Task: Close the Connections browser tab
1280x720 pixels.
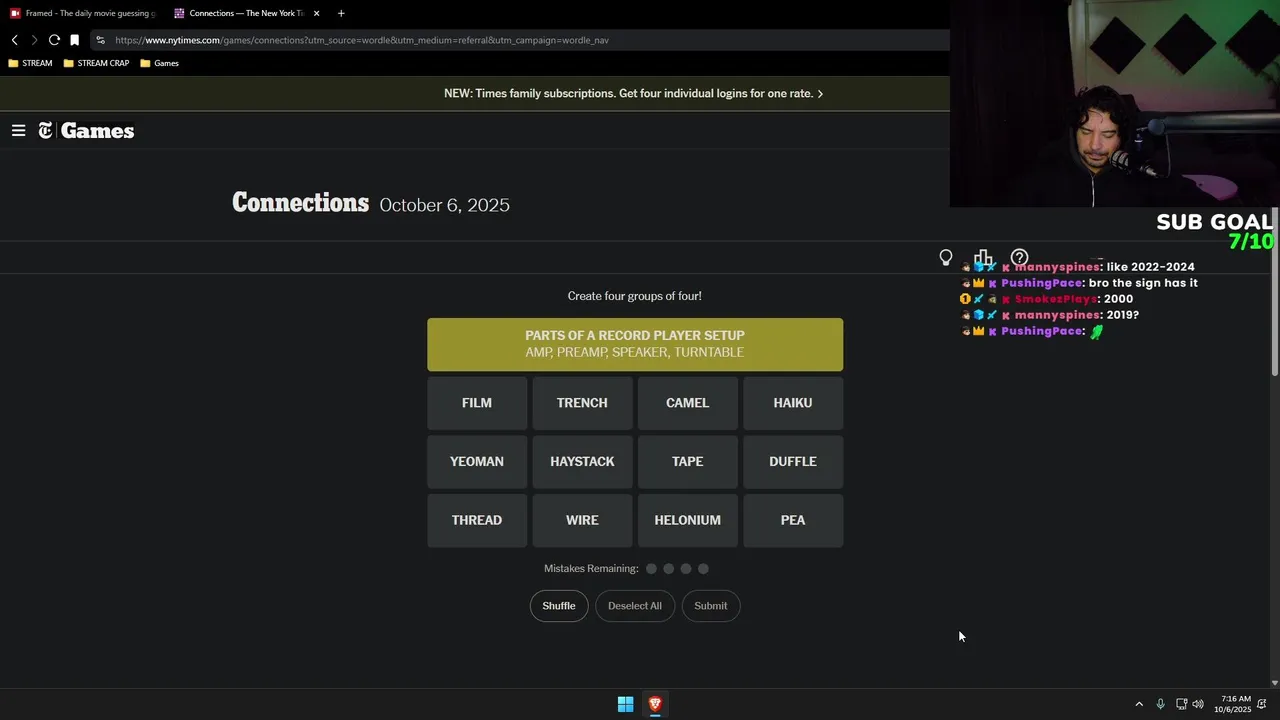Action: point(317,13)
